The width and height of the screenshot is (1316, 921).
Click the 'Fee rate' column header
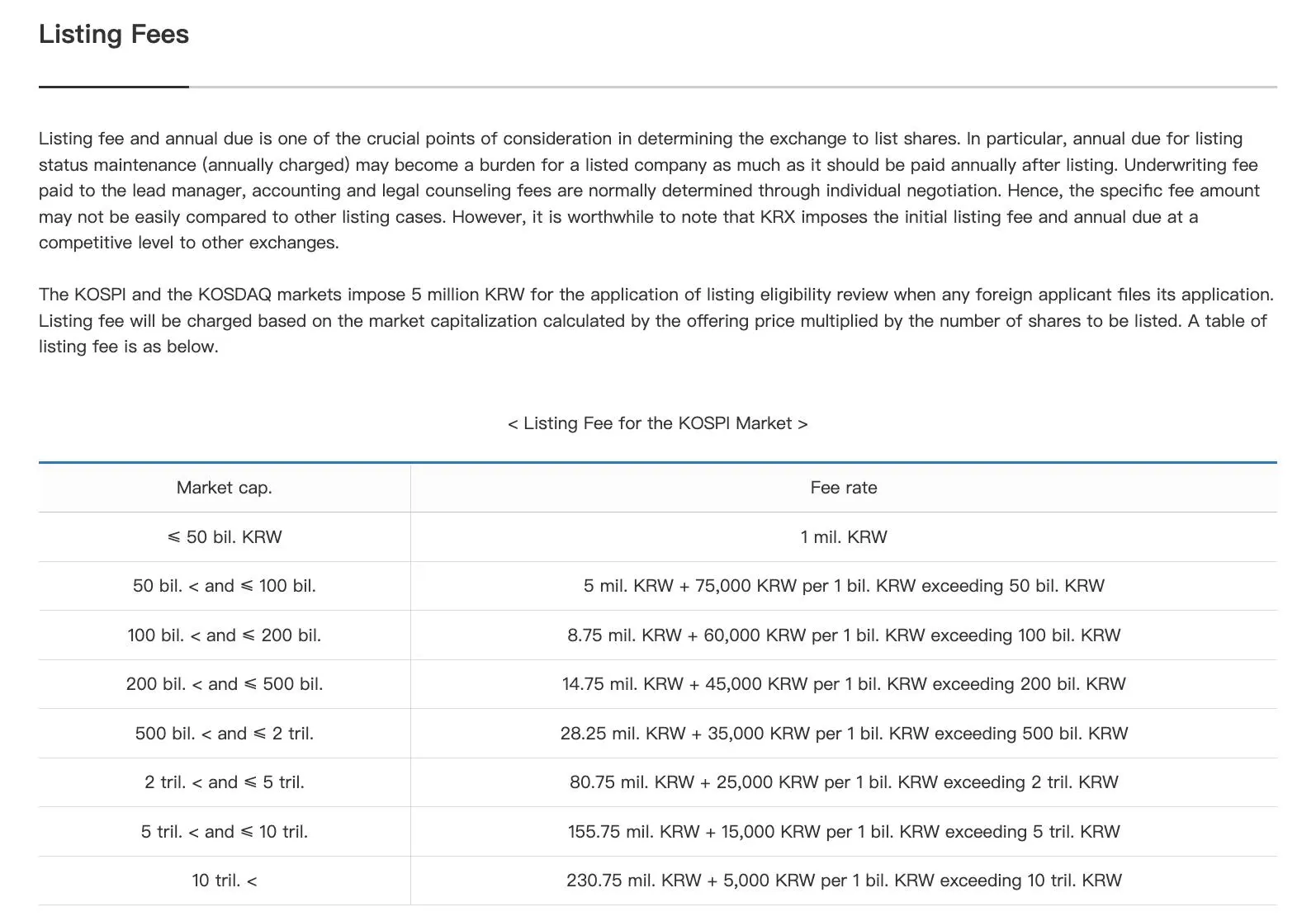[844, 488]
